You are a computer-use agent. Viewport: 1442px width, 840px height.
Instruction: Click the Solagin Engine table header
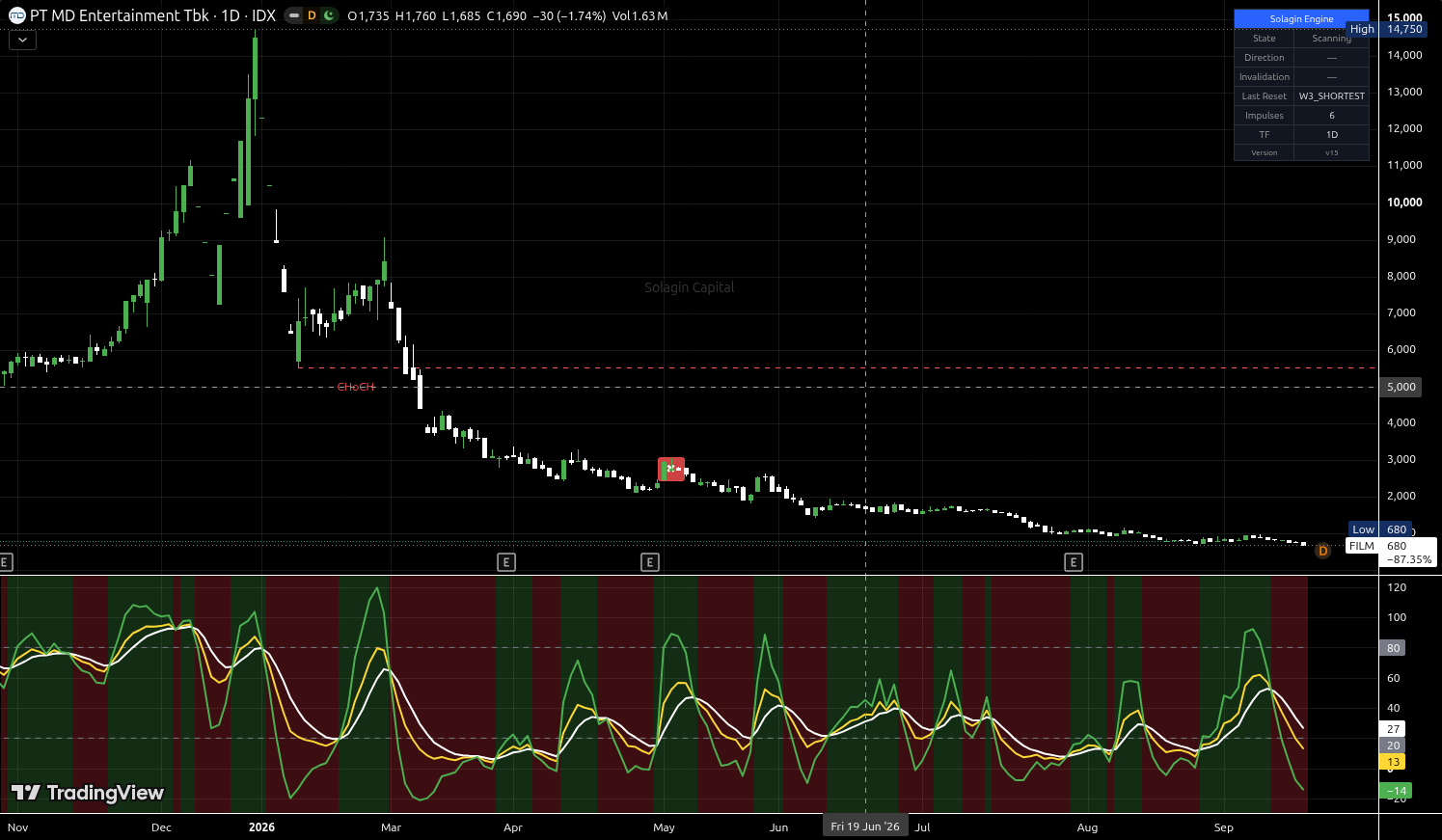[1301, 19]
